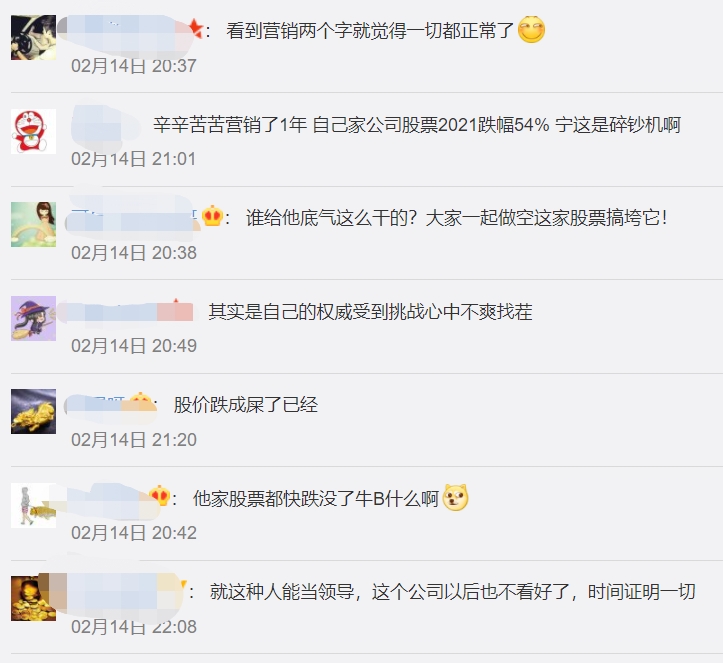
Task: Select the comment text 股价跌成屎了已经
Action: 246,405
